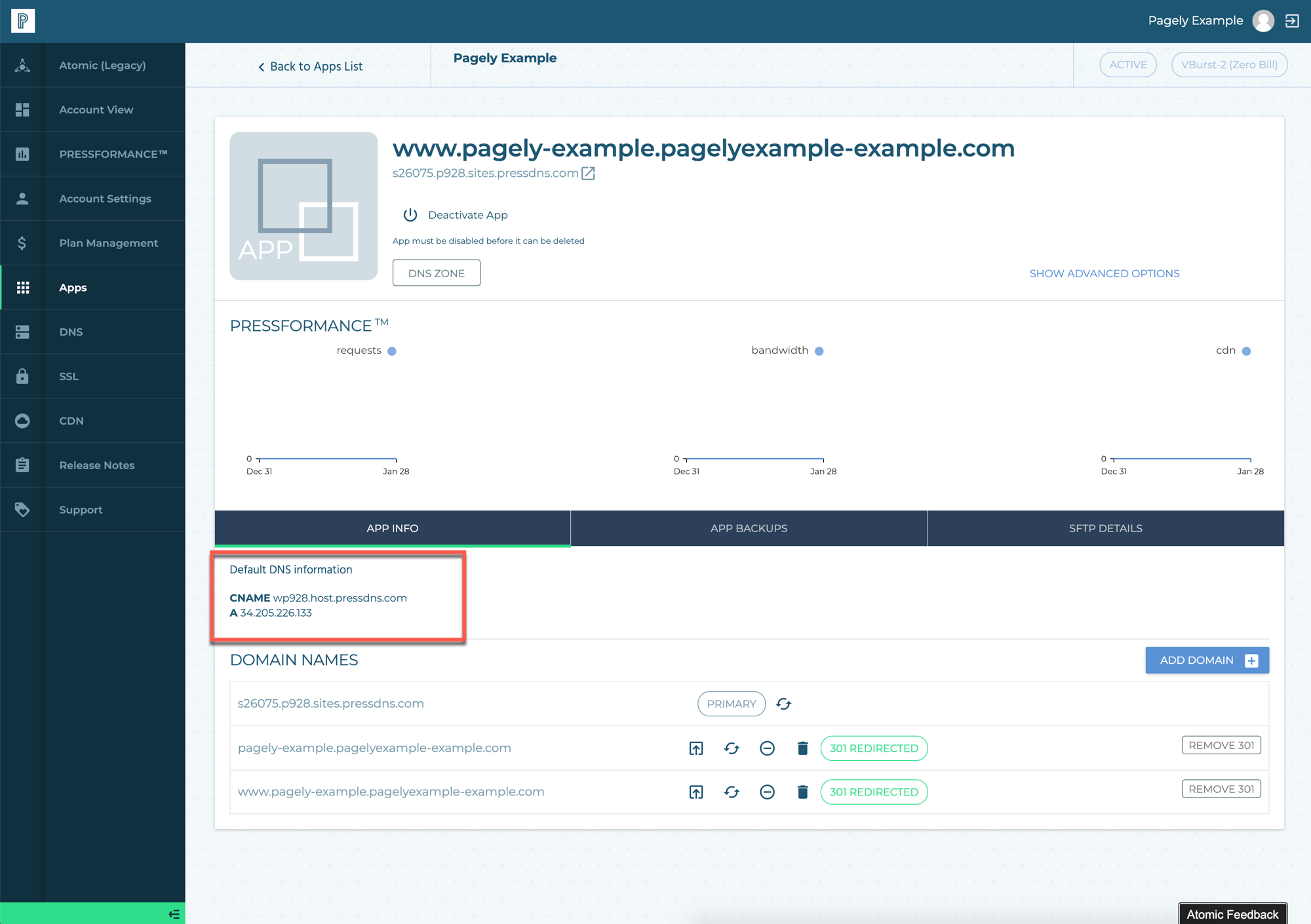Toggle bandwidth series legend dot
Viewport: 1311px width, 924px height.
click(x=819, y=351)
